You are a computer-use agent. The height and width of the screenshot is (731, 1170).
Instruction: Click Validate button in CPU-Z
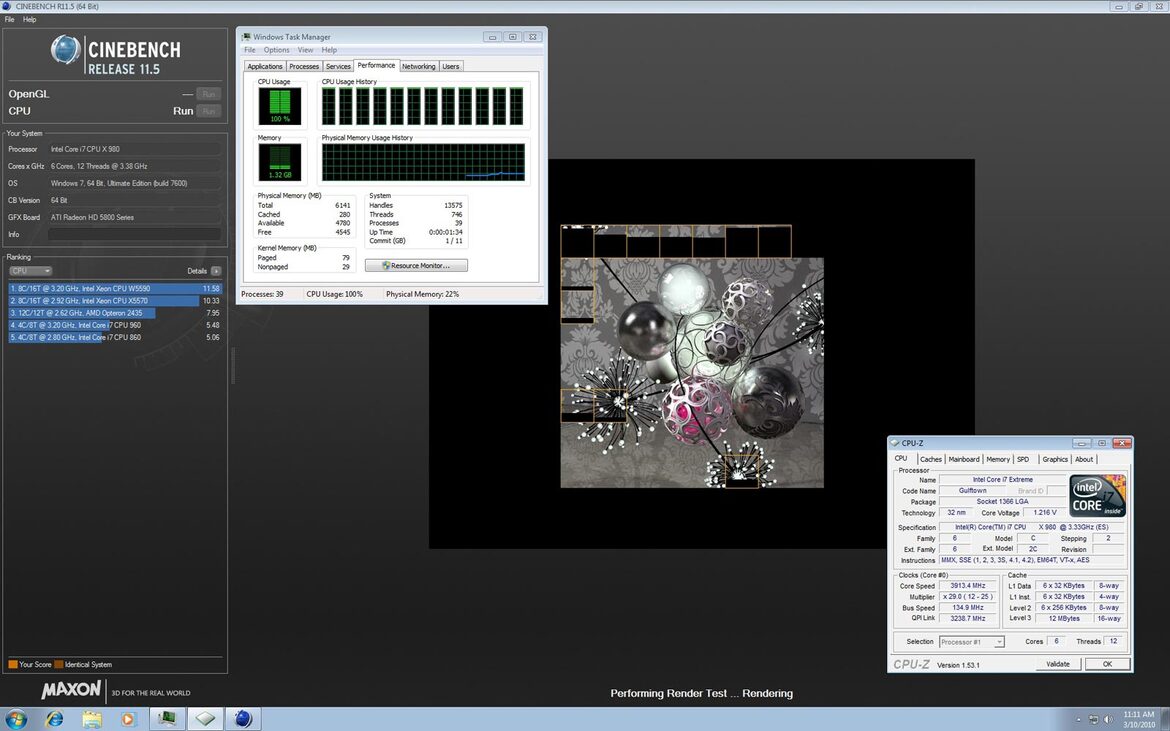coord(1058,664)
